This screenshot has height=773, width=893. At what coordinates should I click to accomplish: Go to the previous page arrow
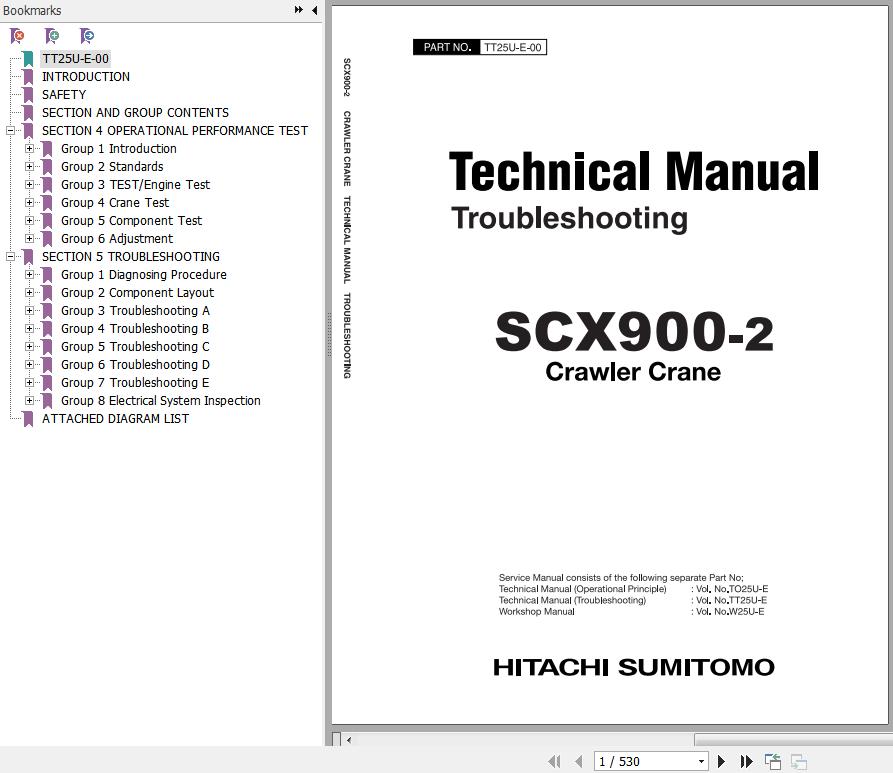pyautogui.click(x=579, y=761)
